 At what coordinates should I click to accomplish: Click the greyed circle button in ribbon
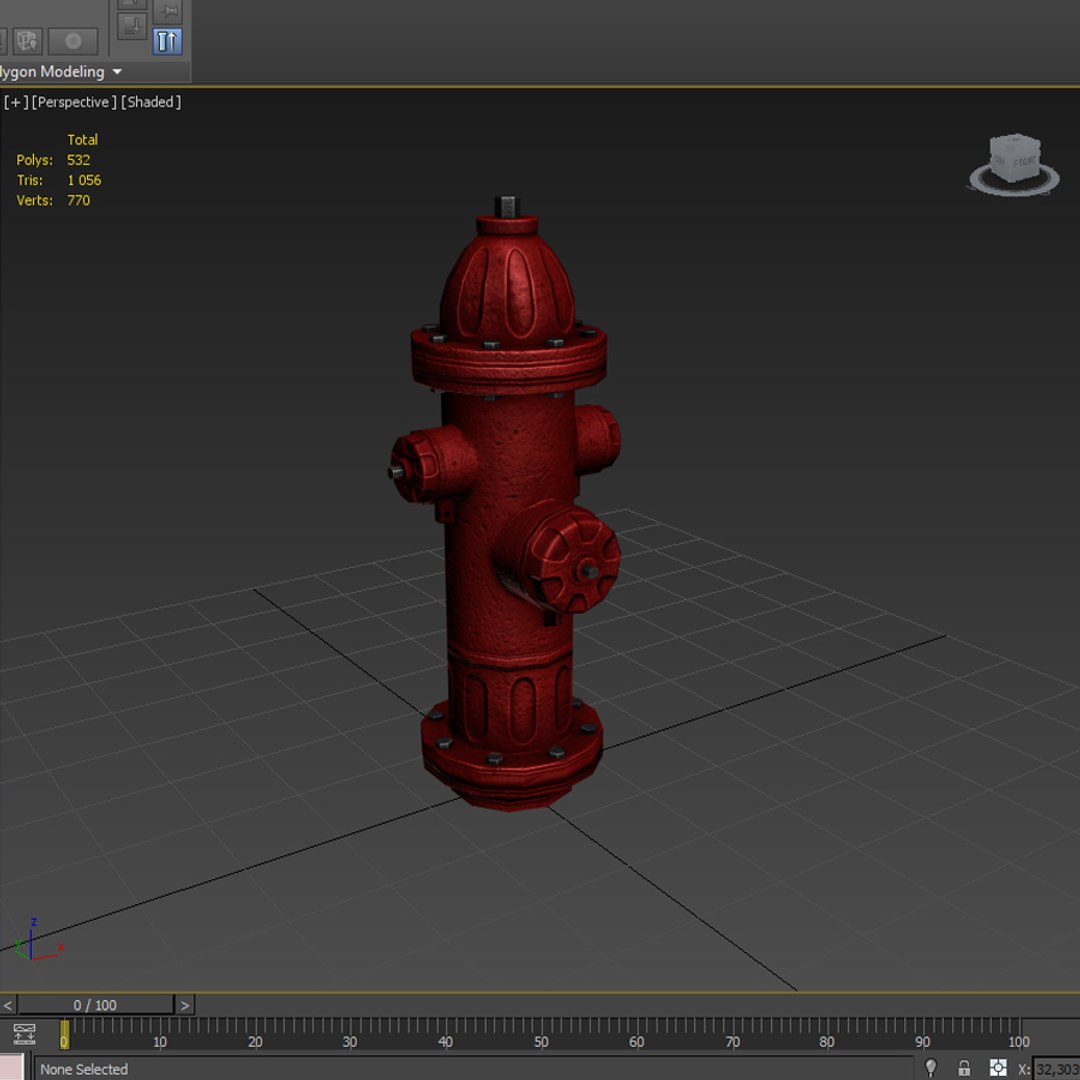pos(73,41)
